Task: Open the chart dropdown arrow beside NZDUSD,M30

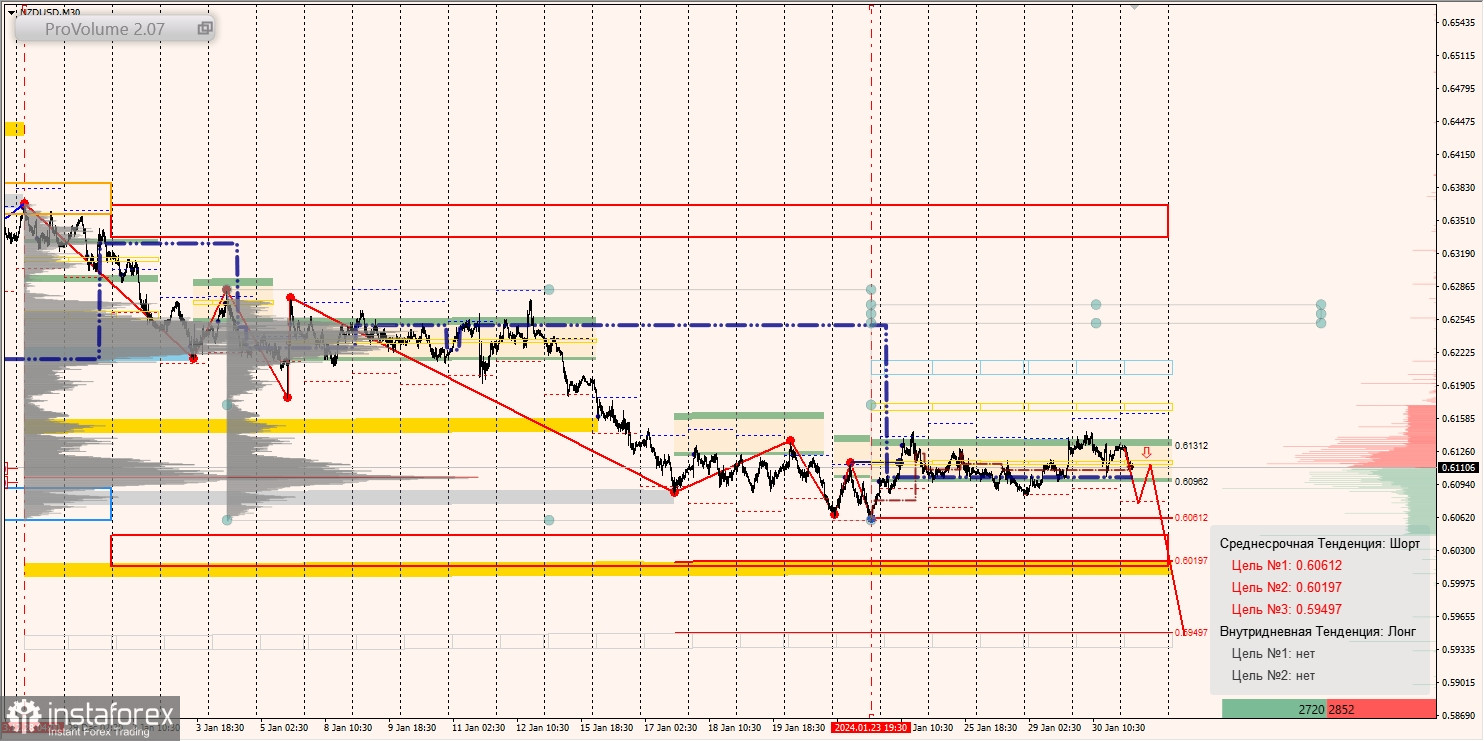Action: (x=11, y=12)
